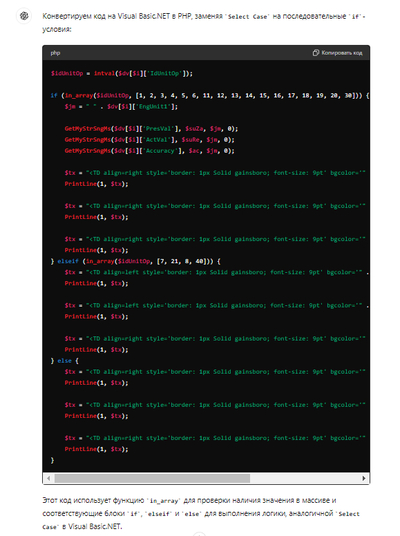400x536 pixels.
Task: Click empty scrollbar track right of thumb
Action: tap(304, 478)
